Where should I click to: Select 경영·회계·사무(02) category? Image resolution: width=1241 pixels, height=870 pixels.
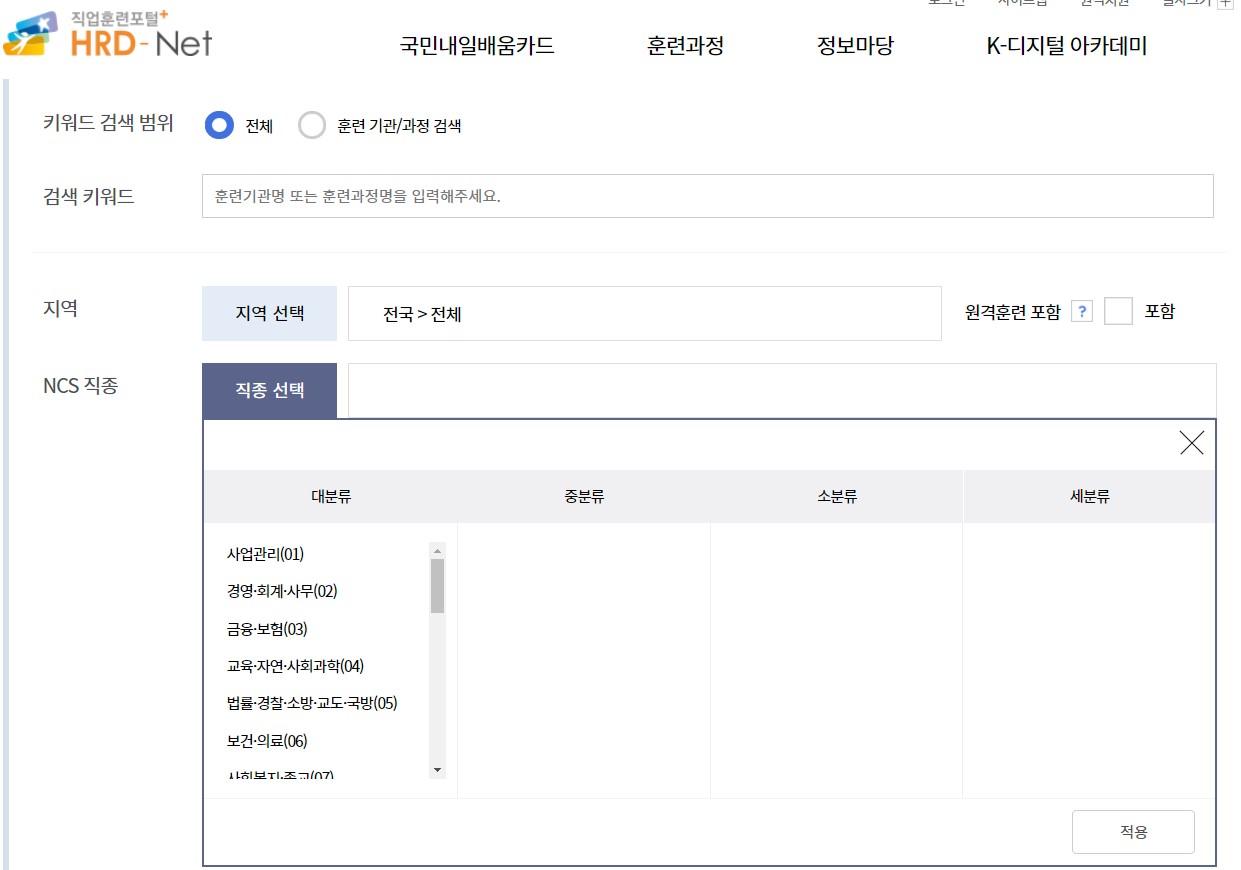point(282,591)
